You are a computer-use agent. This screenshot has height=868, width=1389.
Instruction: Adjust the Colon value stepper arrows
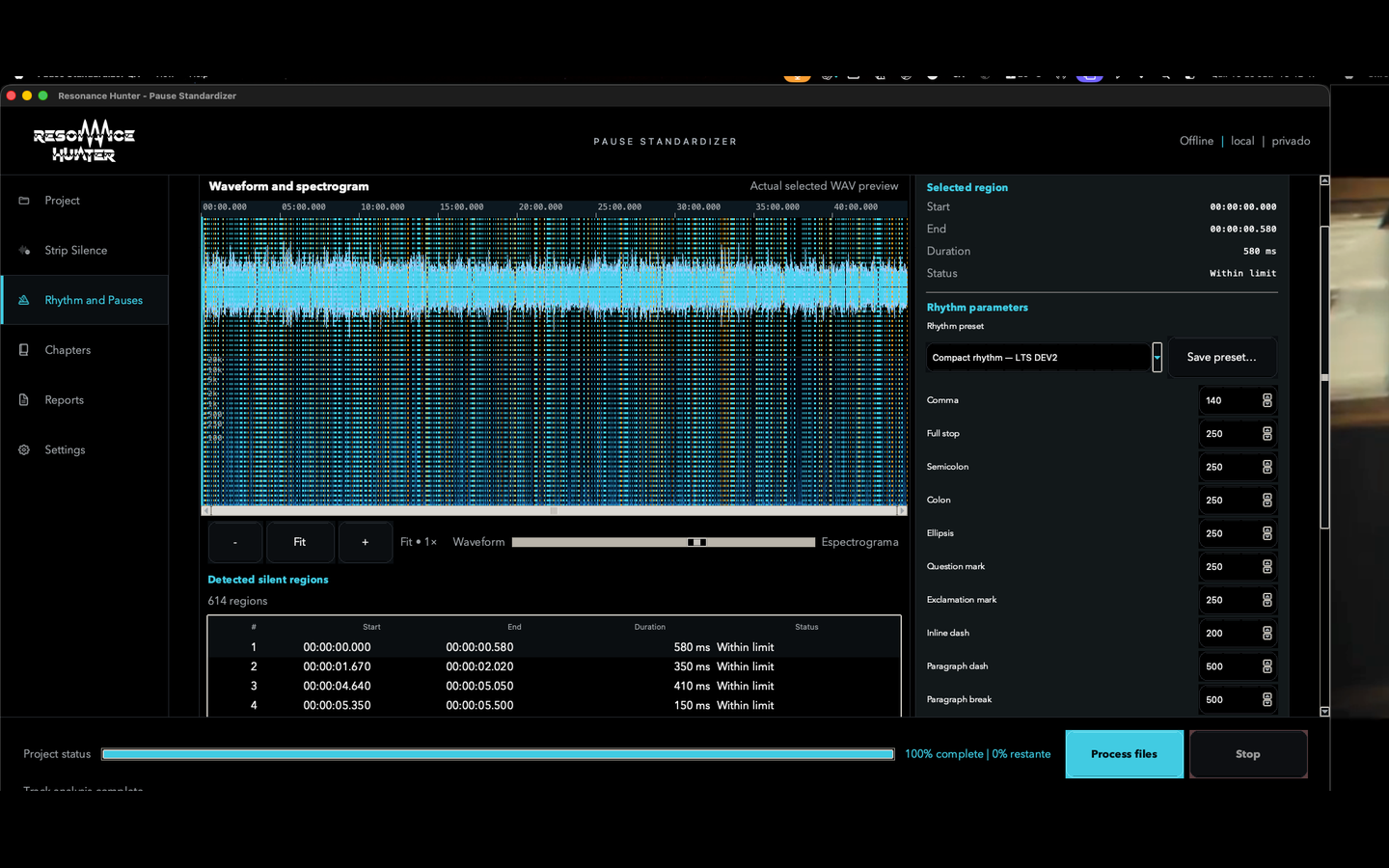click(x=1267, y=501)
